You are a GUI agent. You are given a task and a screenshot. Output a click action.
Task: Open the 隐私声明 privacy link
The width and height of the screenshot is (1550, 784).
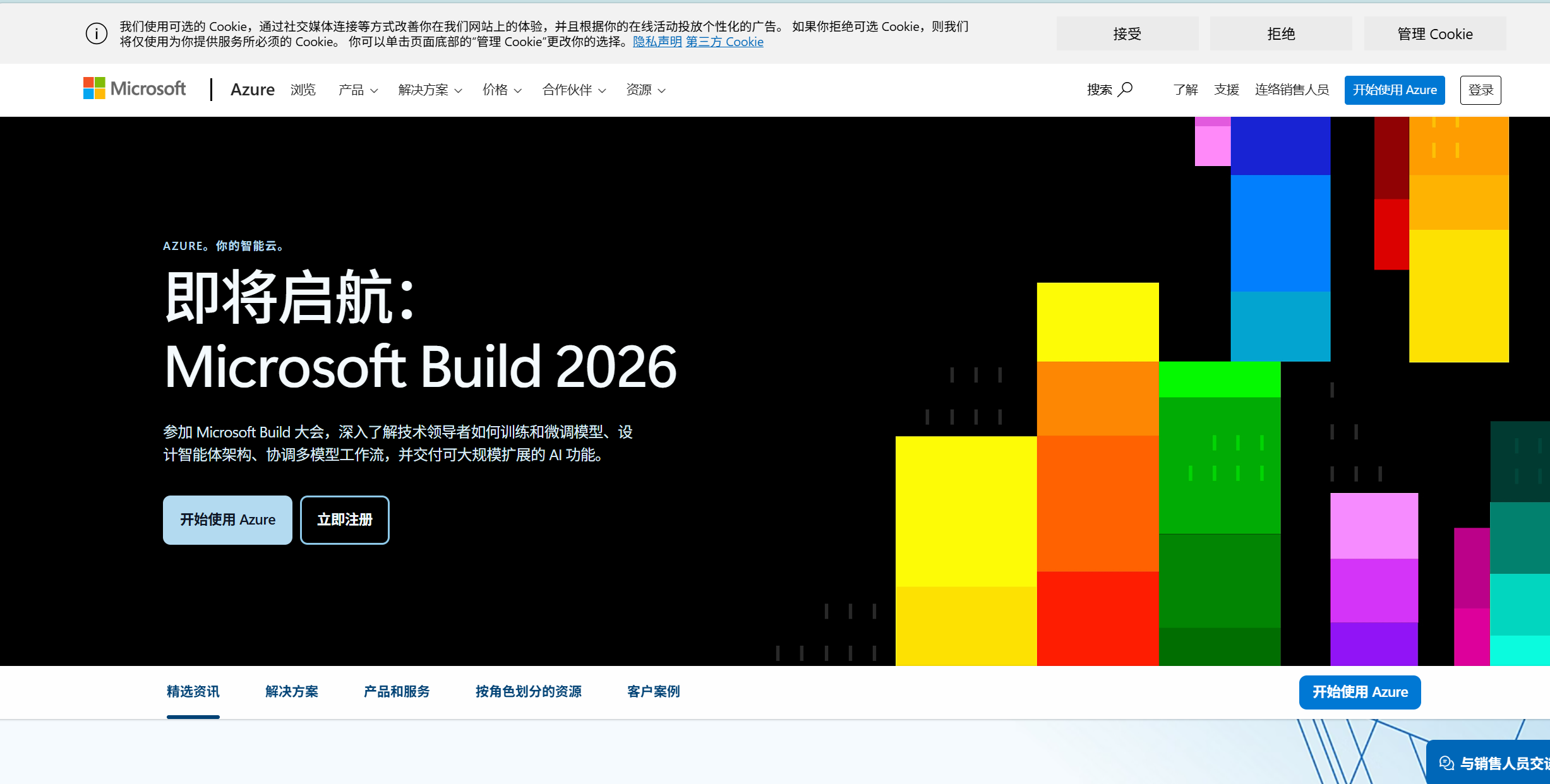657,42
